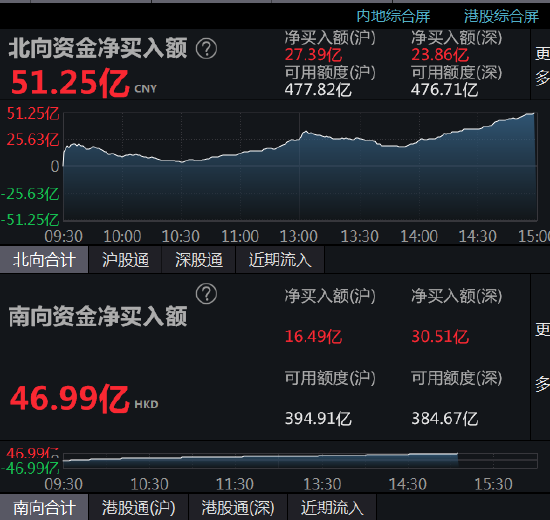The width and height of the screenshot is (550, 520).
Task: Switch to 港股通(沪) tab
Action: [139, 507]
